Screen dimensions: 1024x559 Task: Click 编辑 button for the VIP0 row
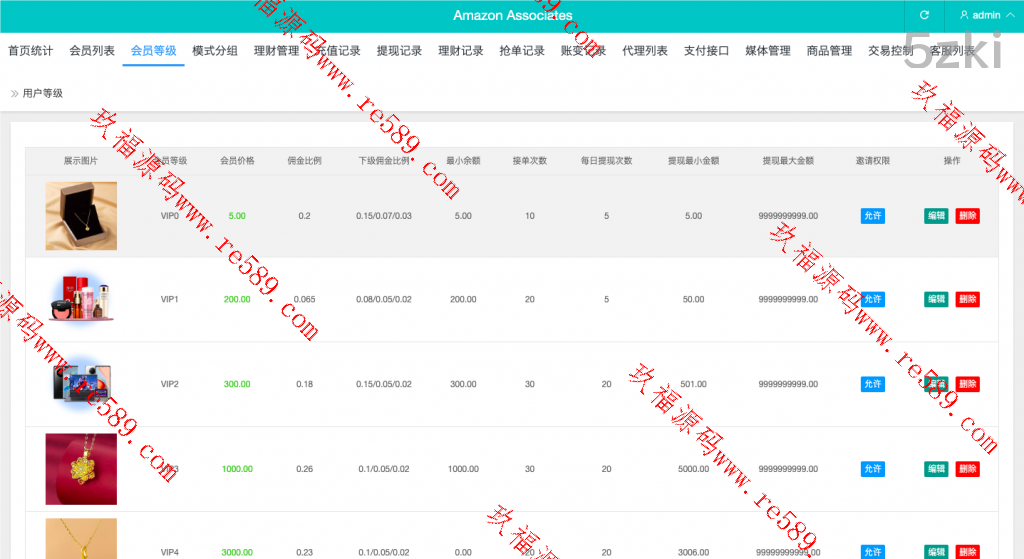pos(936,216)
